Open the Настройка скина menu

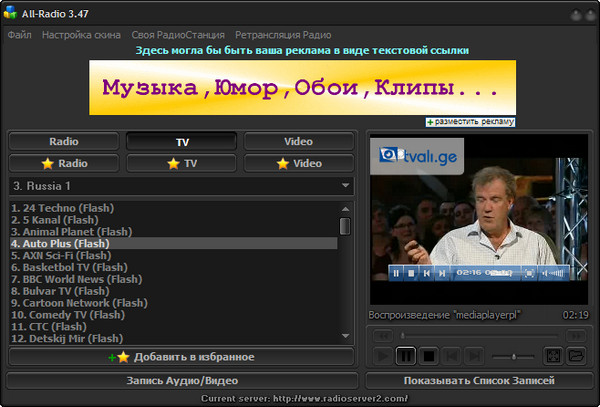[x=81, y=35]
